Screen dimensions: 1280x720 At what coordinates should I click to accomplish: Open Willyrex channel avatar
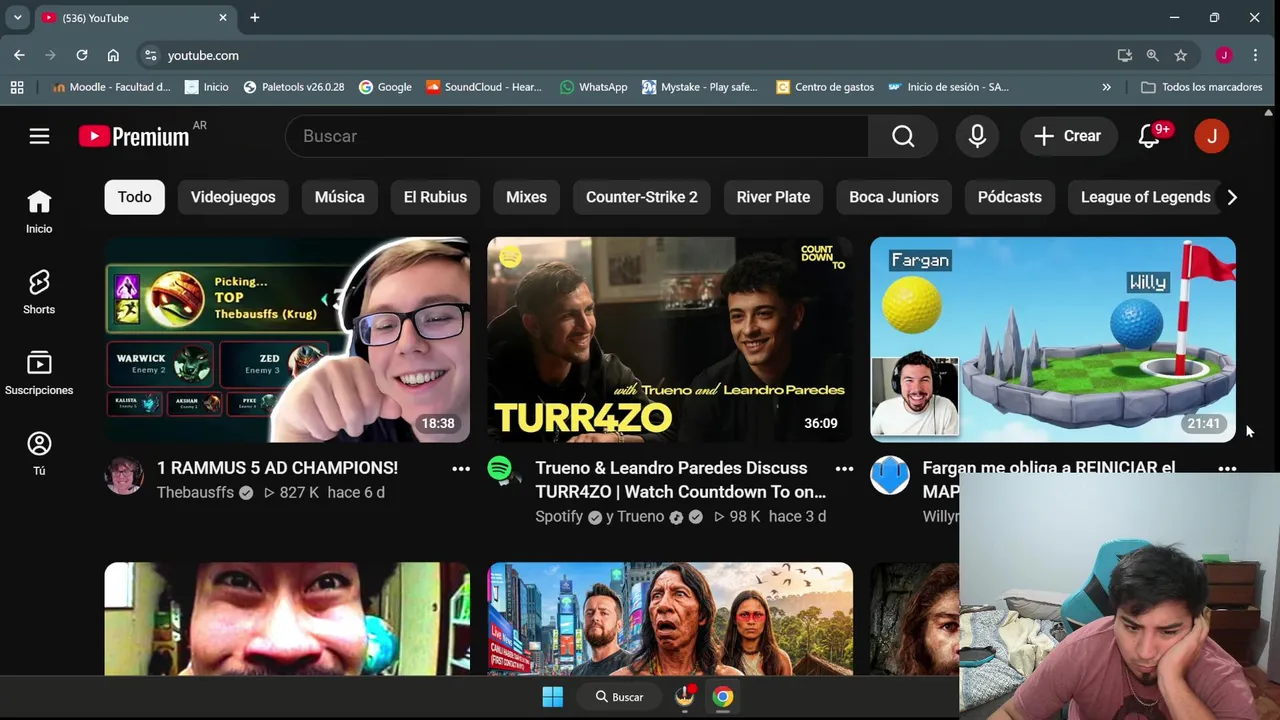[889, 476]
